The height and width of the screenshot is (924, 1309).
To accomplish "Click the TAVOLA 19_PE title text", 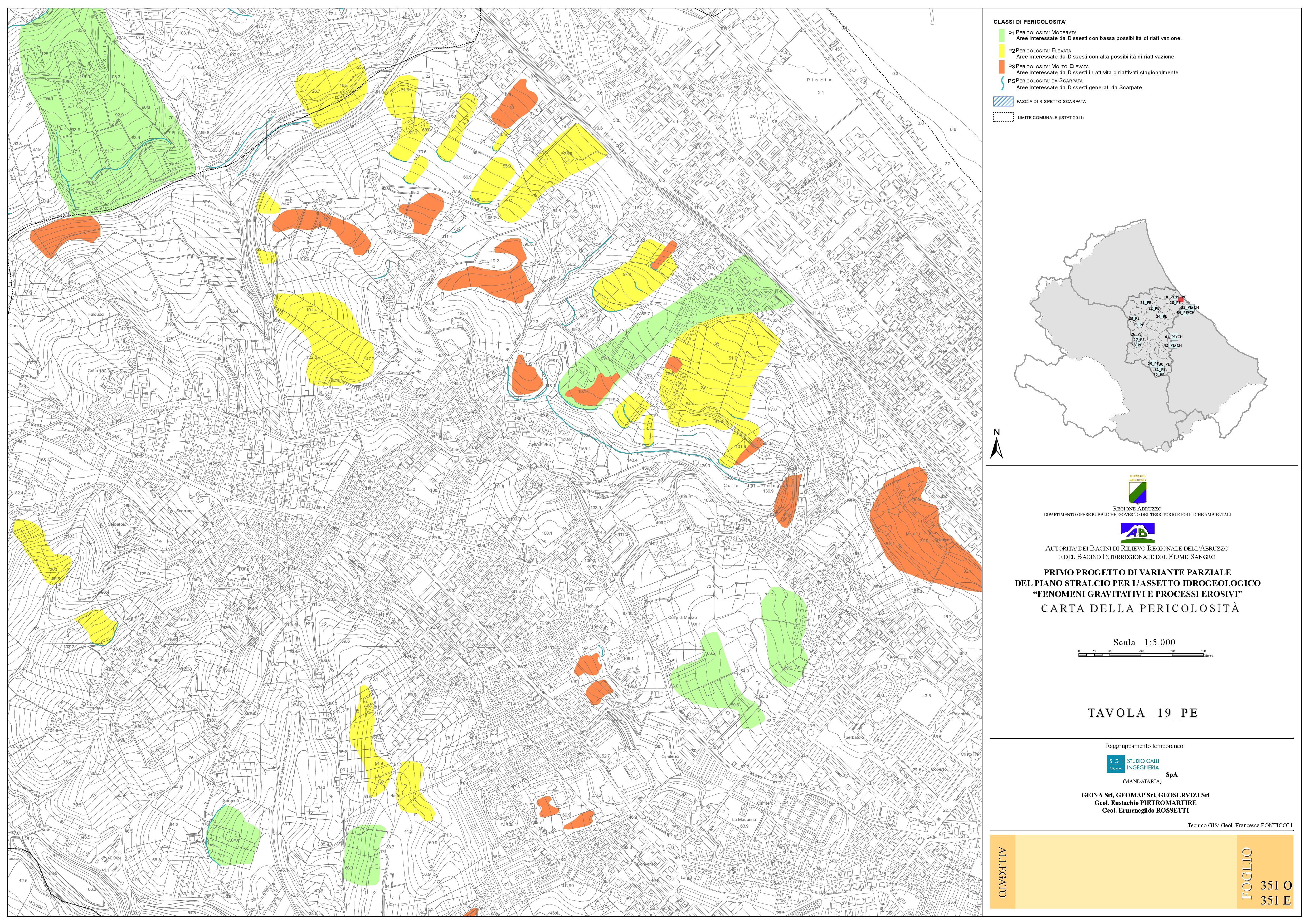I will click(x=1142, y=713).
